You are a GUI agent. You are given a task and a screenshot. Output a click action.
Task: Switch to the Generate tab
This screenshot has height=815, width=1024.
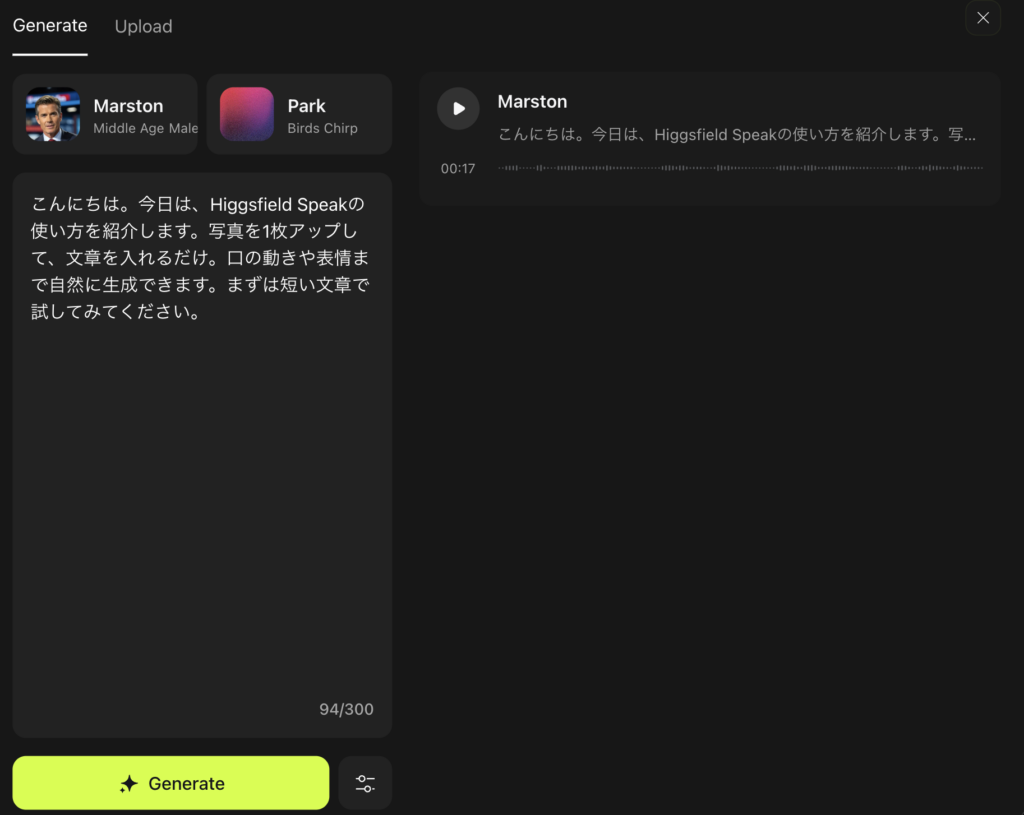pos(50,26)
